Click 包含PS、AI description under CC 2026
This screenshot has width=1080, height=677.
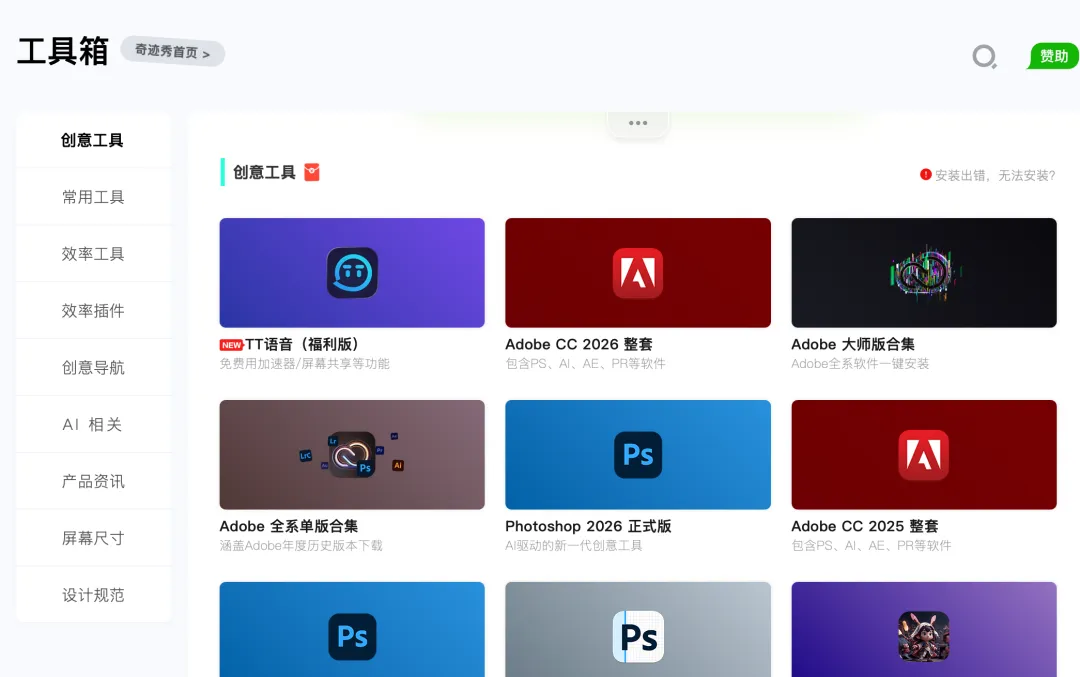(585, 364)
